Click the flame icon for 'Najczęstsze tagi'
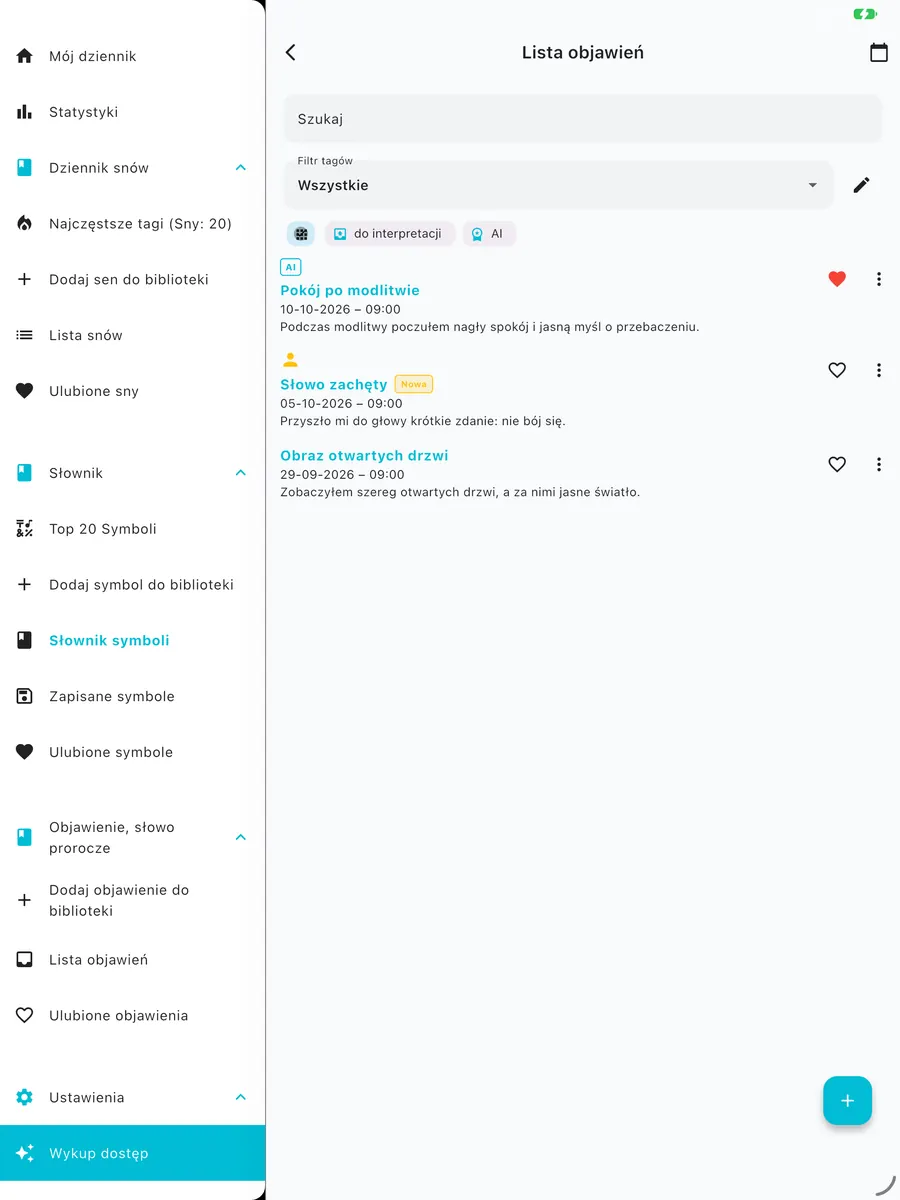900x1200 pixels. tap(25, 224)
